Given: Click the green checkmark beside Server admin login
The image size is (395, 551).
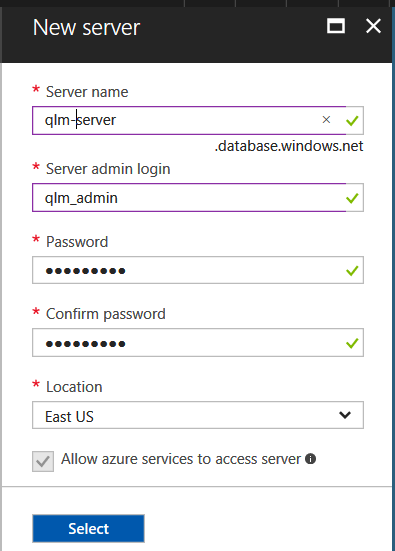Looking at the screenshot, I should [x=352, y=198].
